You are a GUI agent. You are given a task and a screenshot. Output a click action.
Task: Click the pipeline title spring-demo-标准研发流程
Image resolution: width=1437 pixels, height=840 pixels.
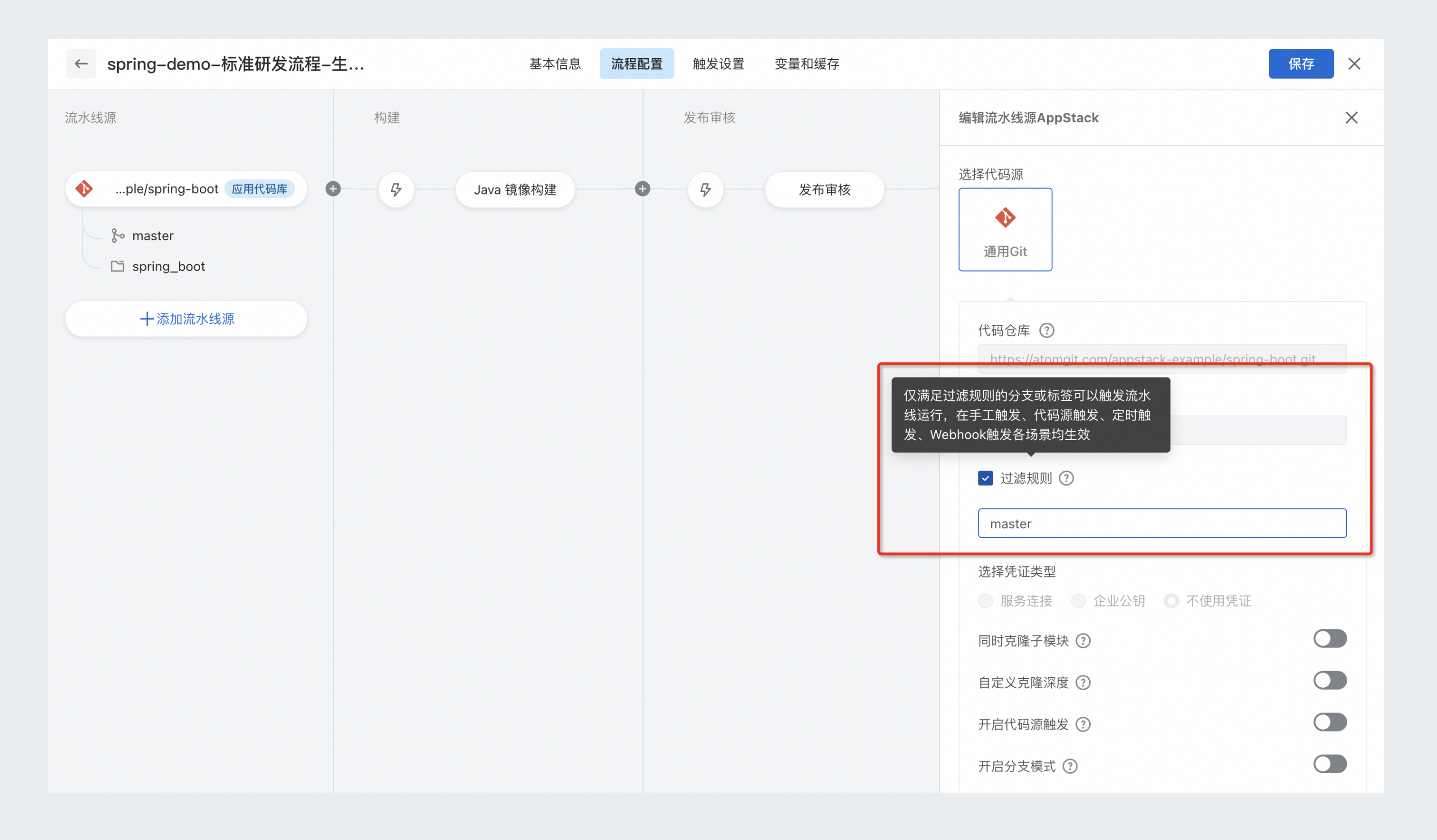click(x=235, y=63)
